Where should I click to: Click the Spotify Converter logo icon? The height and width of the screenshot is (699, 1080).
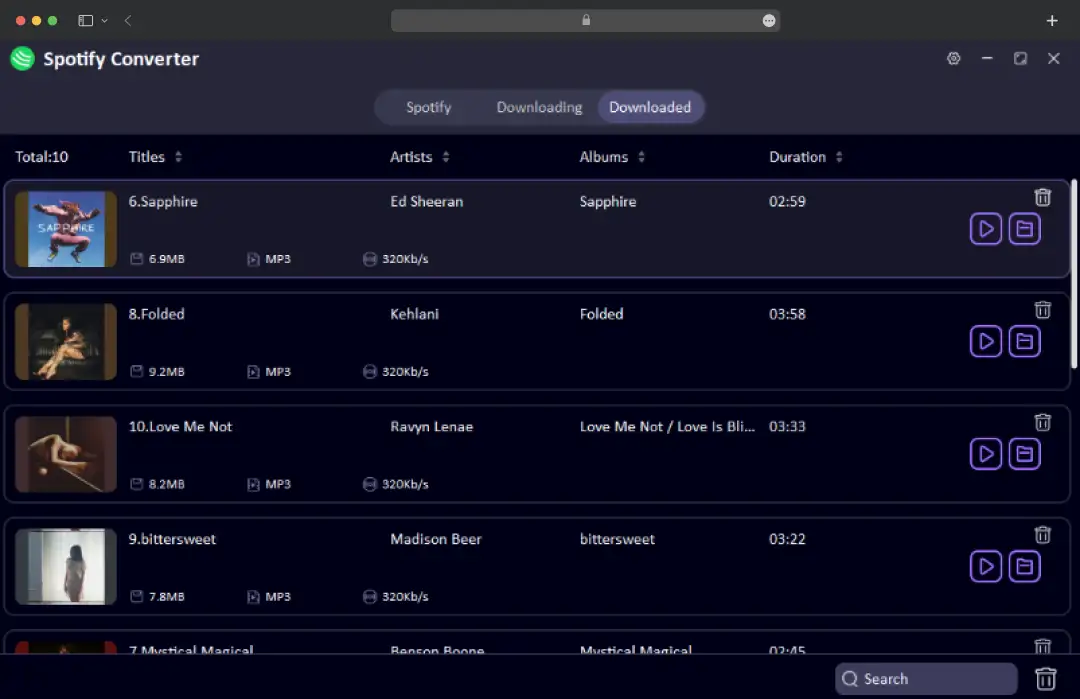tap(21, 58)
